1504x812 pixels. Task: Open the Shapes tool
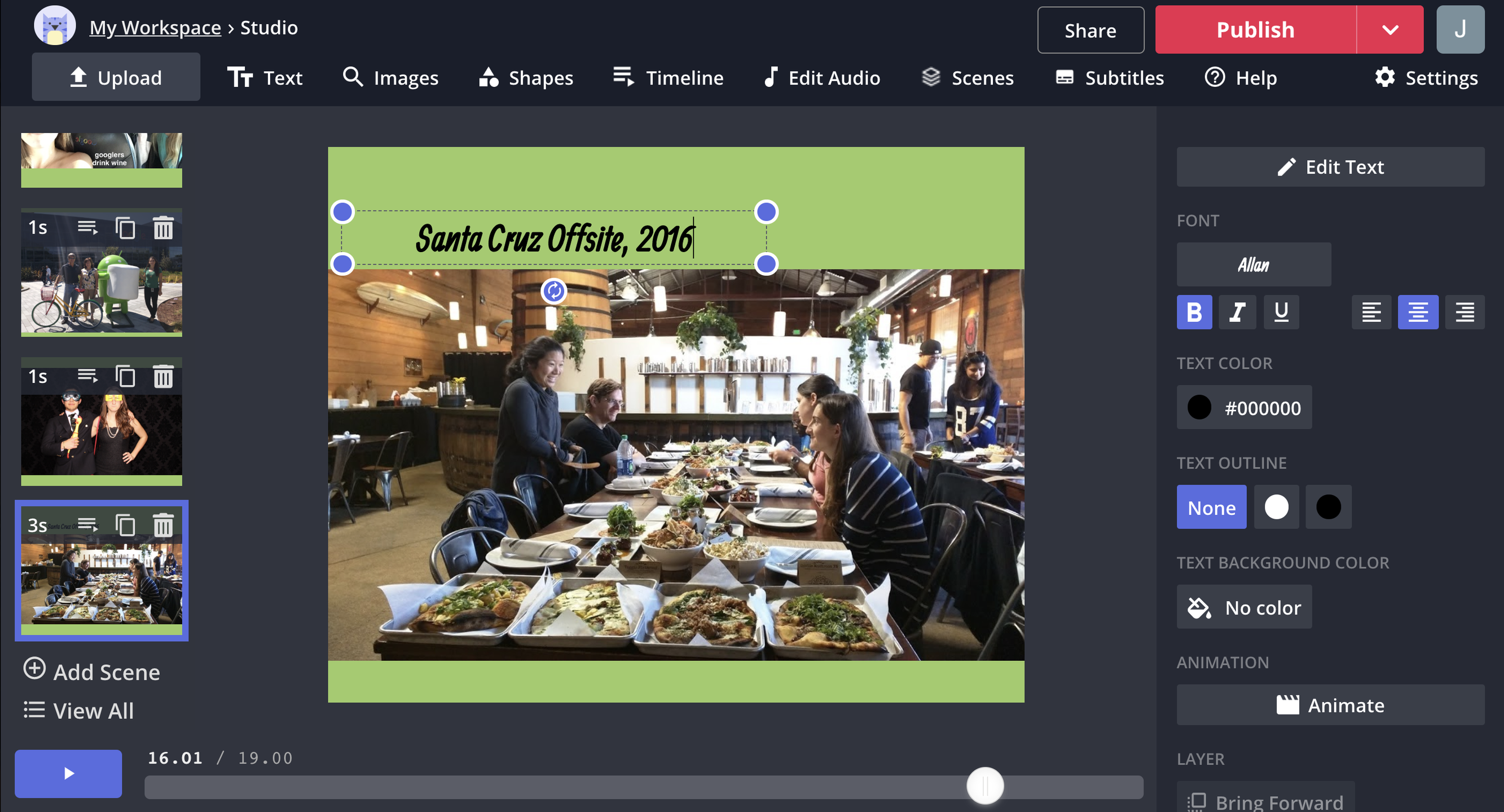pos(525,77)
